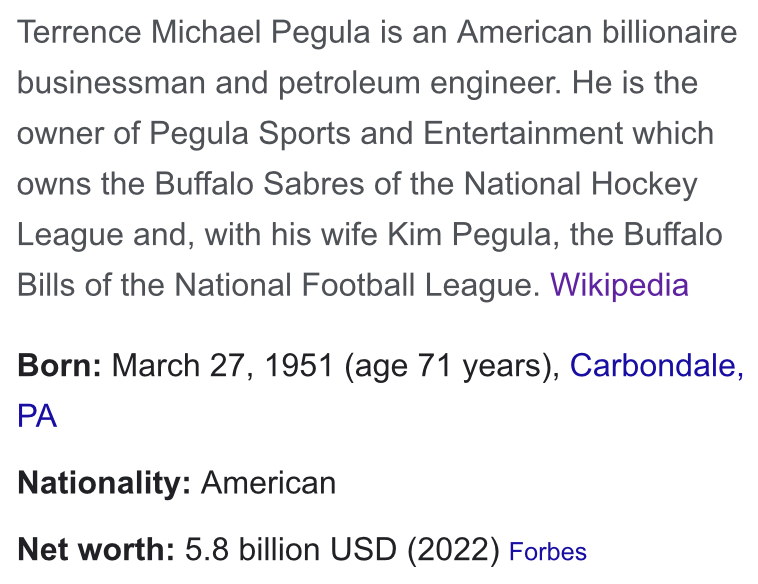Click the National Football League text

coord(357,285)
